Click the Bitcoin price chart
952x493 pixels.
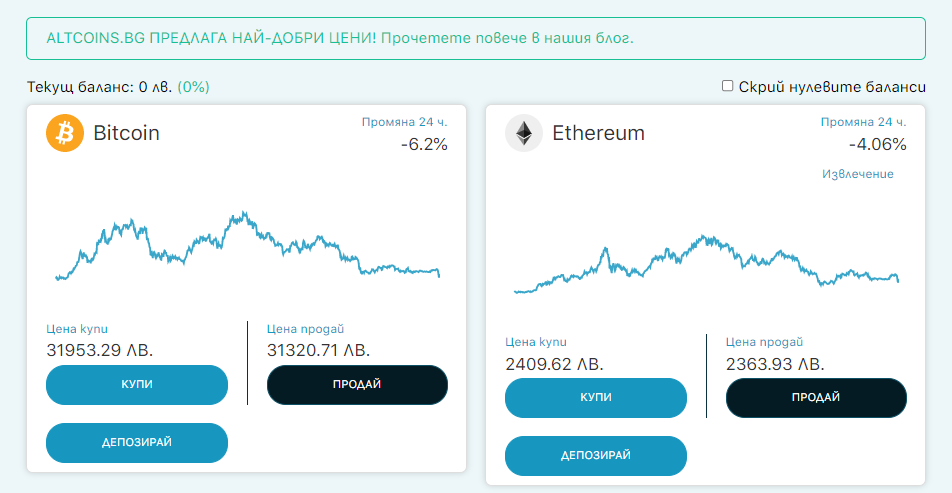point(247,246)
